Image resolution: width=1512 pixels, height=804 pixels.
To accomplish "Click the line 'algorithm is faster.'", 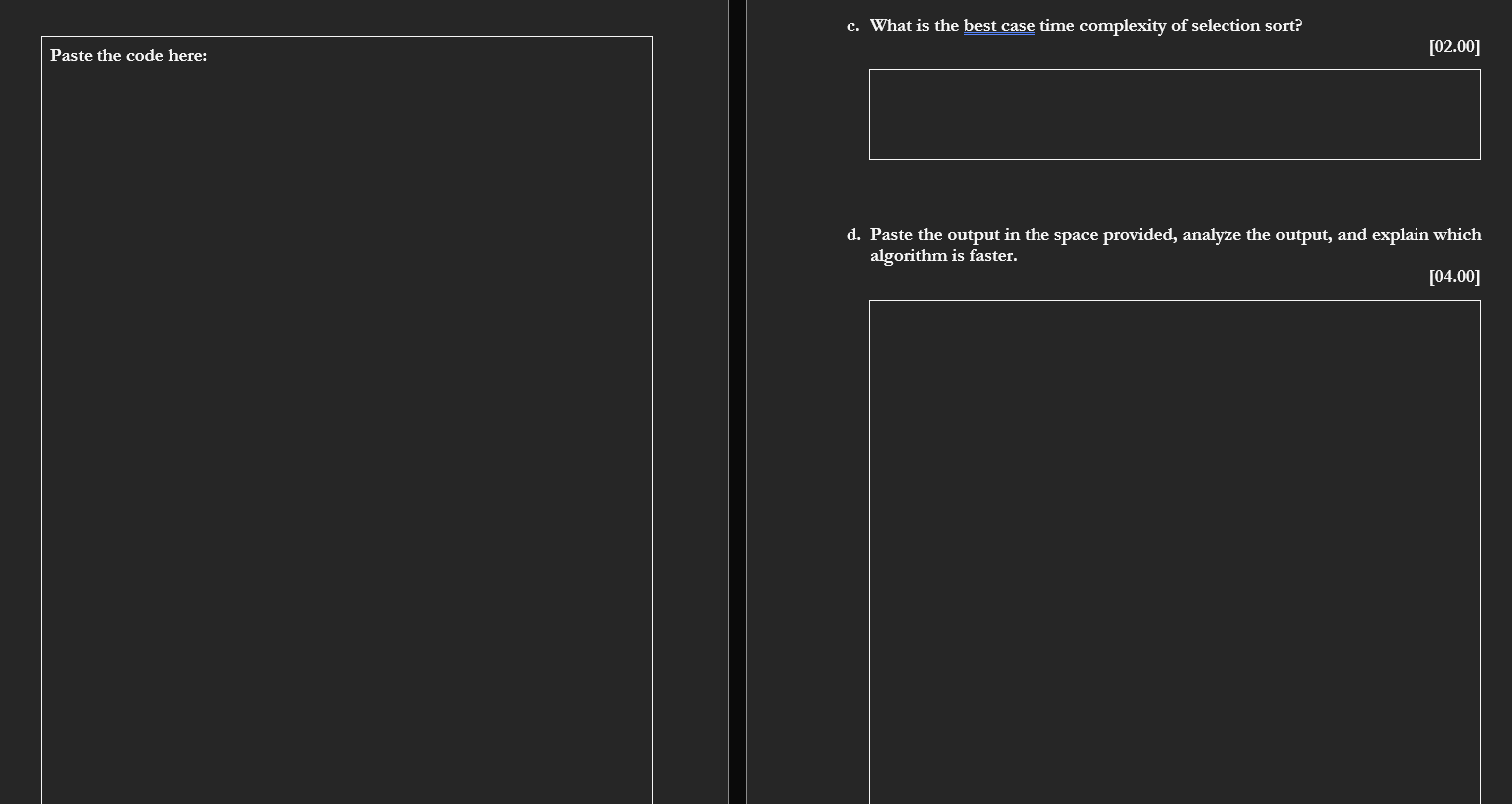I will pyautogui.click(x=943, y=256).
